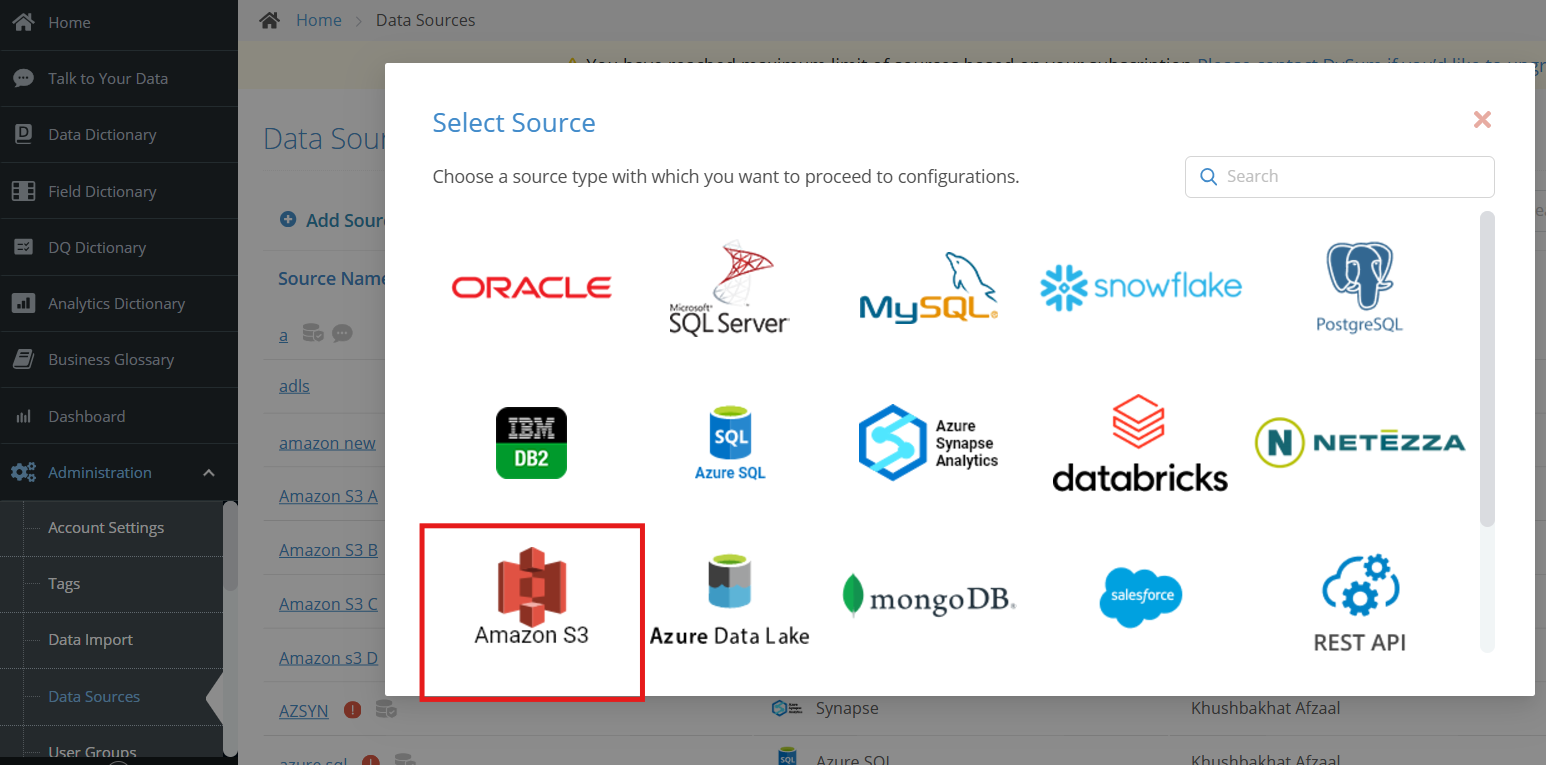Click the Talk to Your Data chat icon
The image size is (1546, 765).
click(24, 78)
